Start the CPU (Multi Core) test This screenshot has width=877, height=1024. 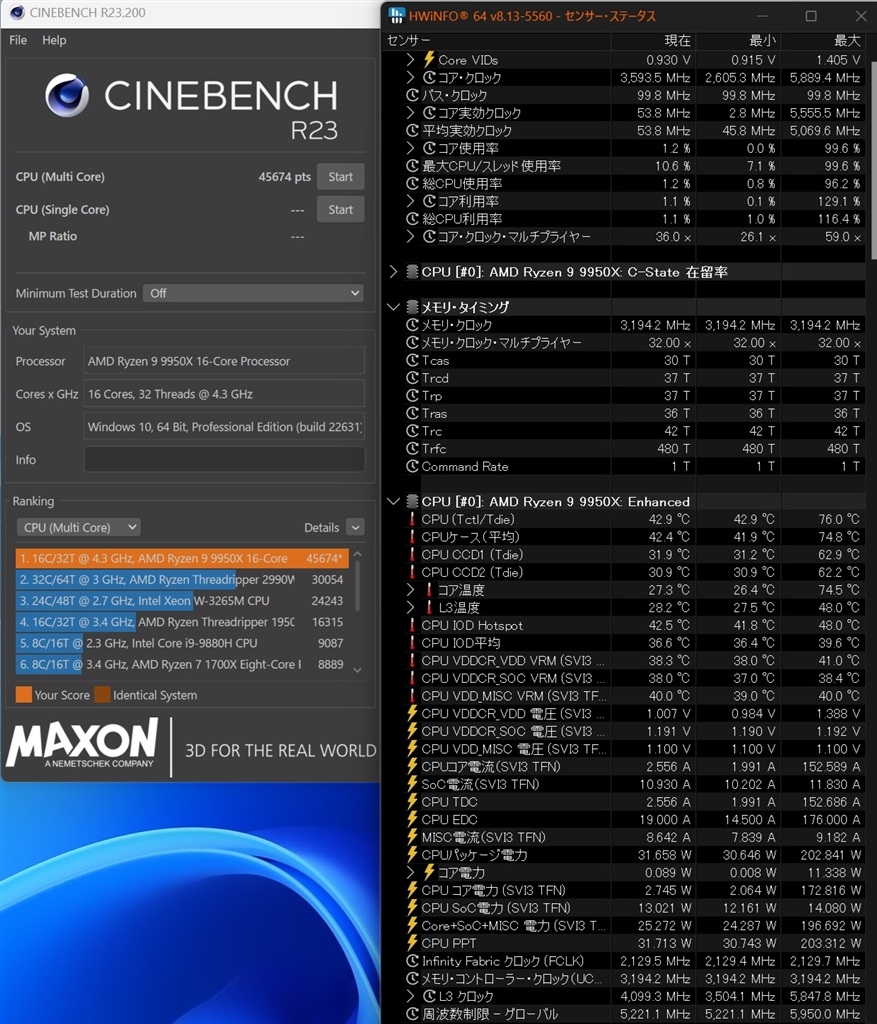(340, 176)
